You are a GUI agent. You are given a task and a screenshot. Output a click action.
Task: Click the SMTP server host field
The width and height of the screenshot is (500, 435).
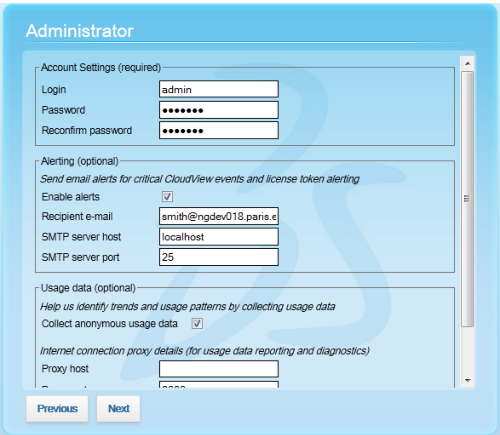tap(219, 237)
